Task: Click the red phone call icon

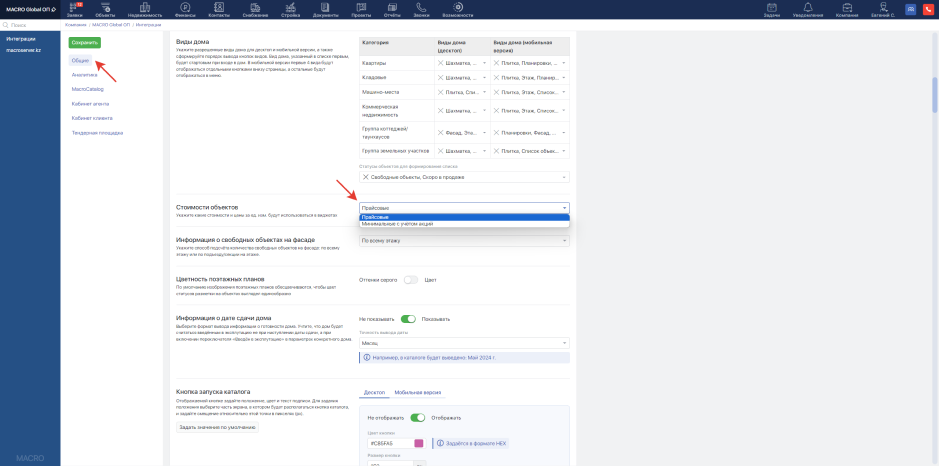Action: [x=927, y=9]
